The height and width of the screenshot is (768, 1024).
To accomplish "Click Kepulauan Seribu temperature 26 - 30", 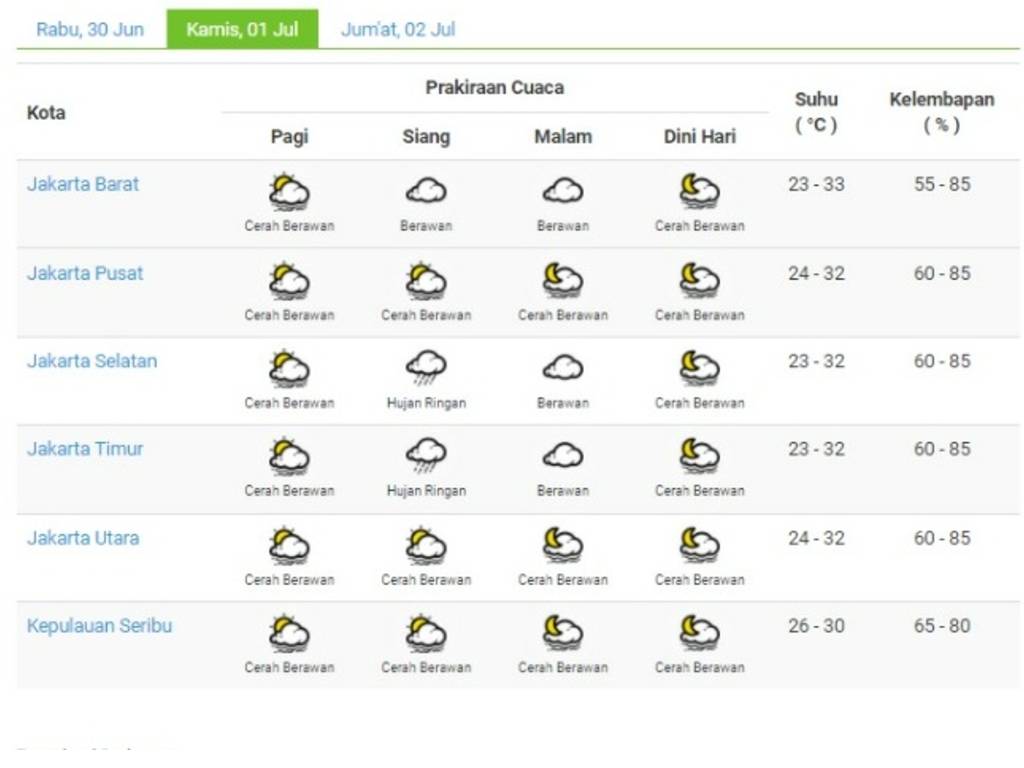I will pos(816,626).
